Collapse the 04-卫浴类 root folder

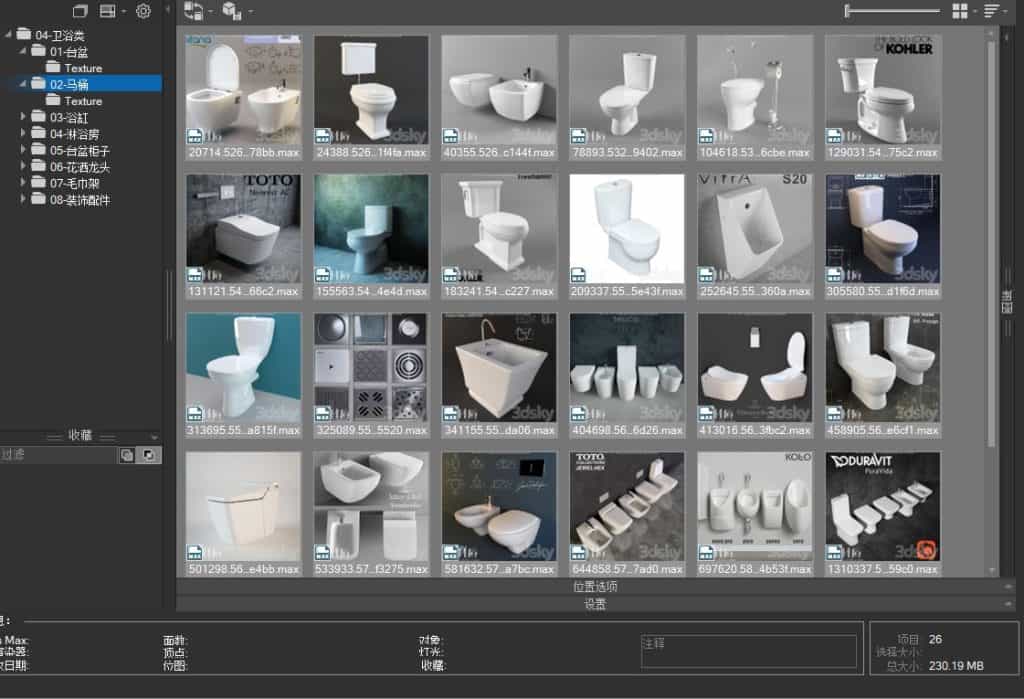(x=8, y=33)
